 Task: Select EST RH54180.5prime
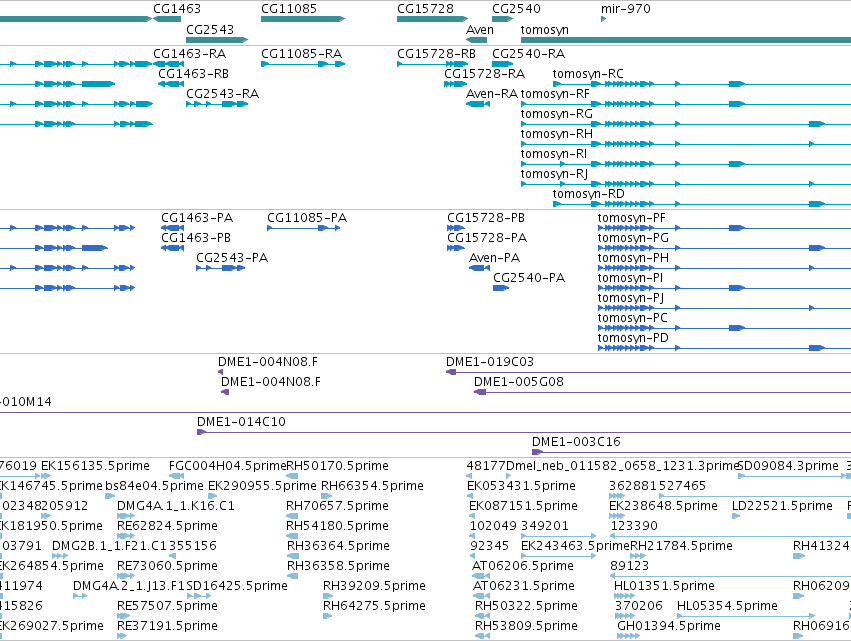coord(338,527)
